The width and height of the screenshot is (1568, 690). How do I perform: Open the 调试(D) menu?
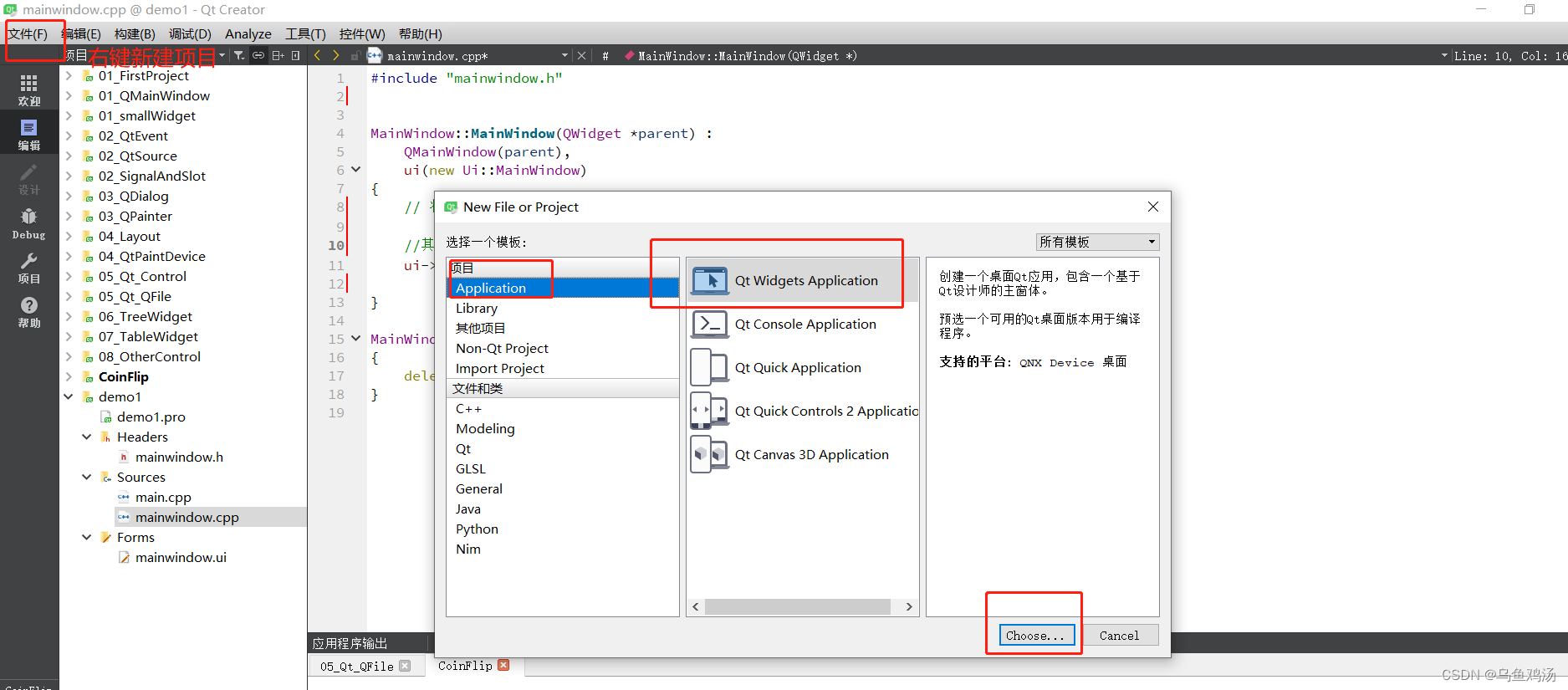pyautogui.click(x=190, y=33)
